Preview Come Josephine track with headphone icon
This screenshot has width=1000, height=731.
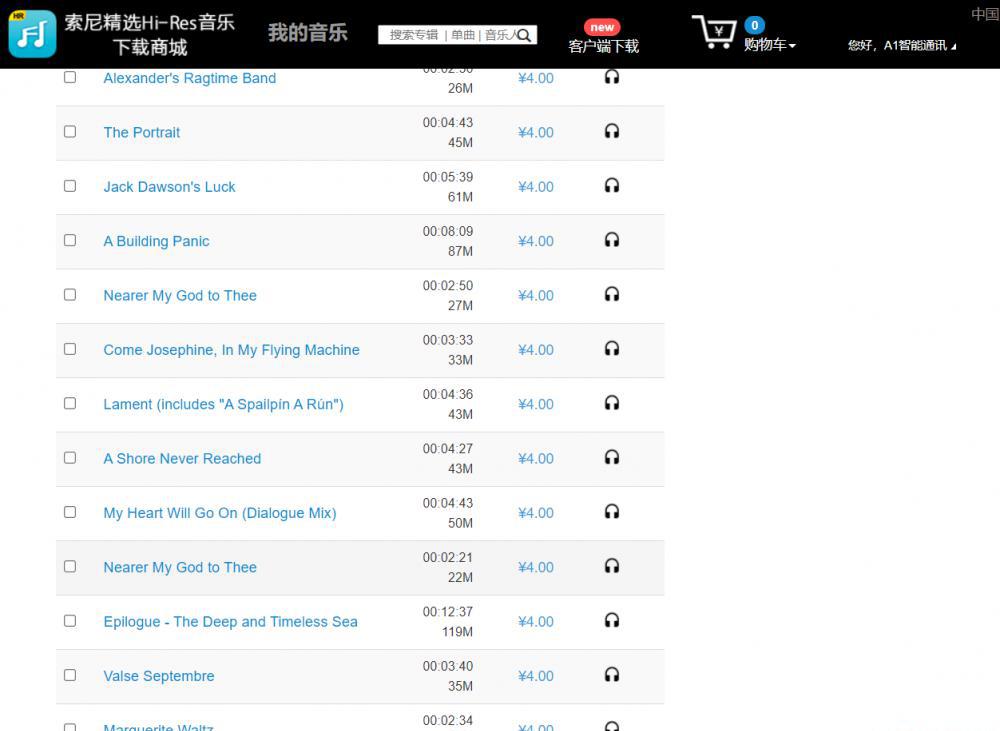tap(612, 348)
